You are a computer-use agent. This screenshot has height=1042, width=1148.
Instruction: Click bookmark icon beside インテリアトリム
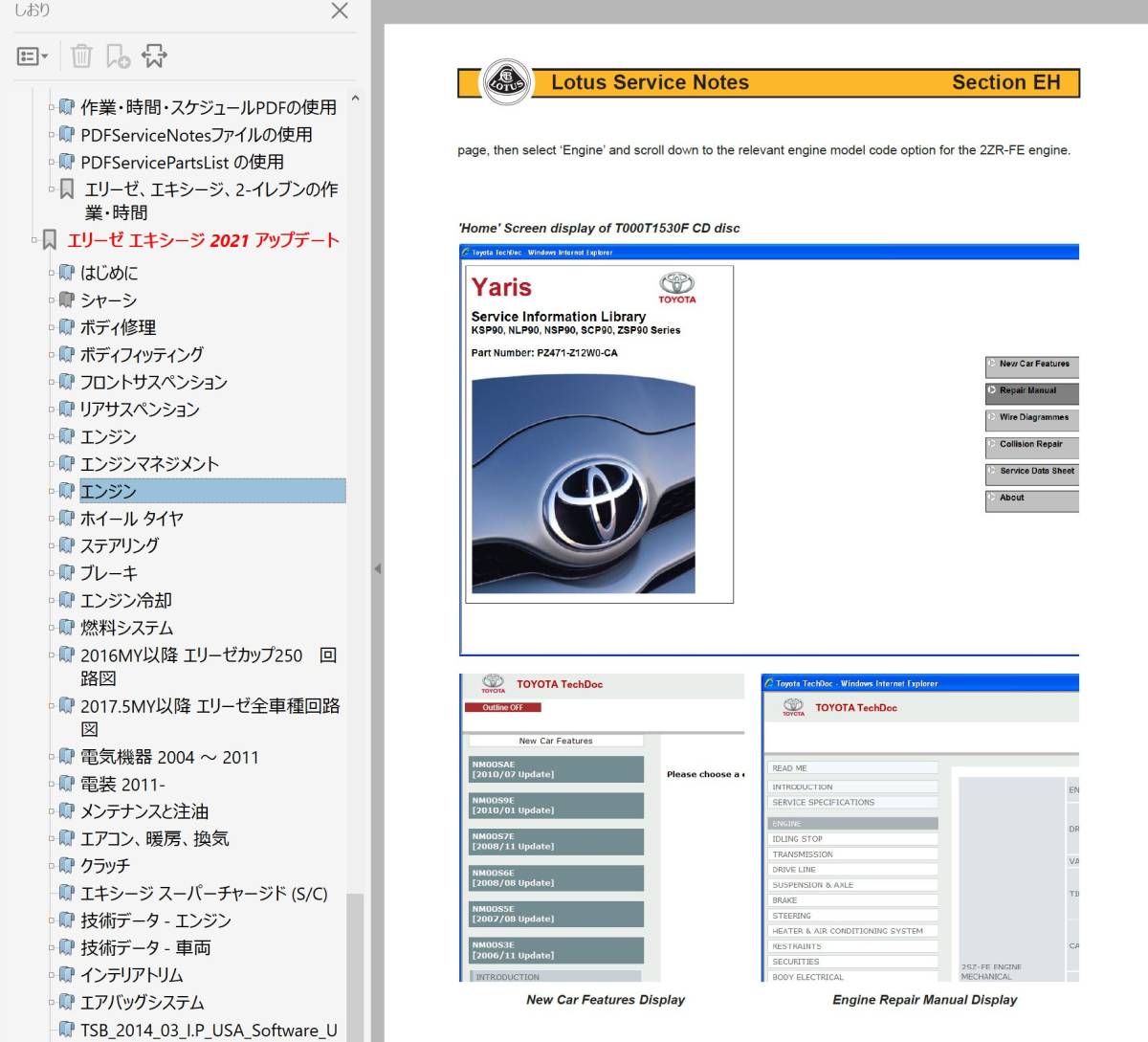[67, 975]
